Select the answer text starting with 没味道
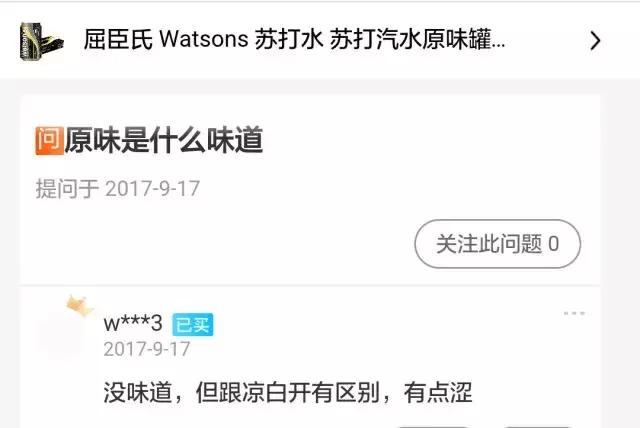This screenshot has height=428, width=640. pyautogui.click(x=288, y=393)
